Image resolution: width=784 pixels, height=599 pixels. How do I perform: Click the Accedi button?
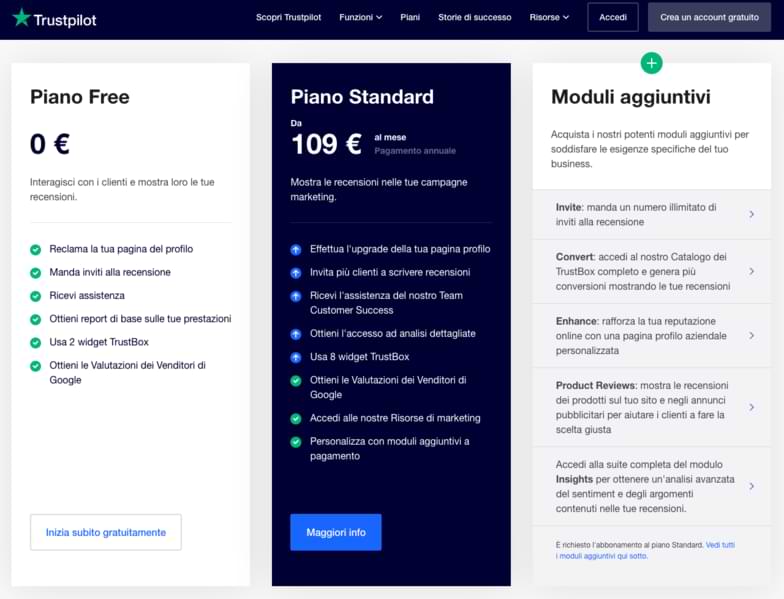pos(613,17)
